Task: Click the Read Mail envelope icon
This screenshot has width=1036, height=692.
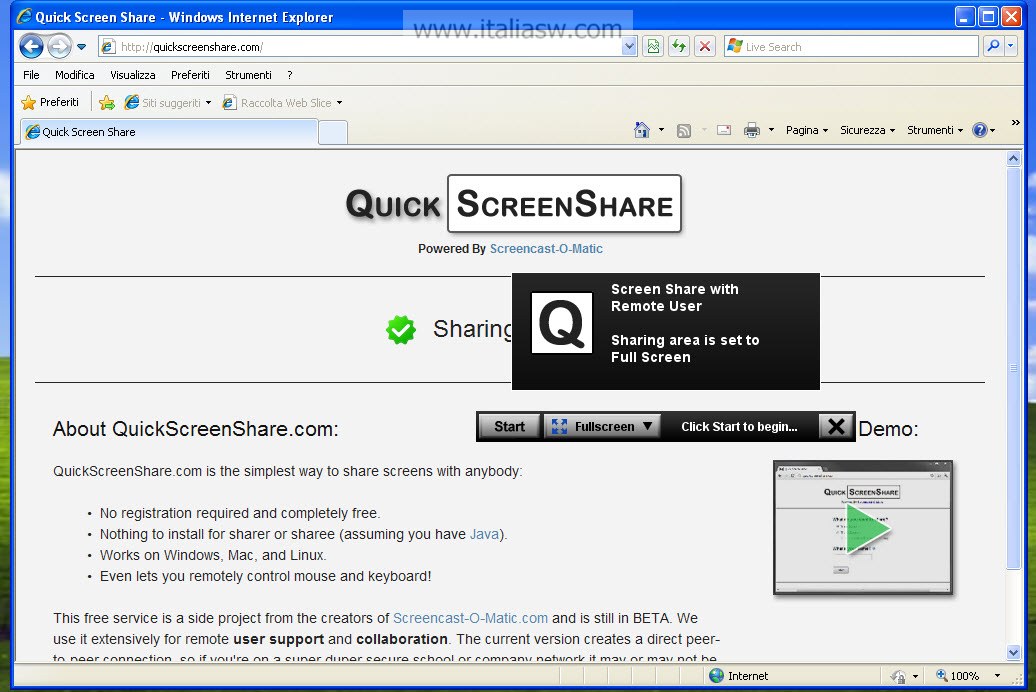Action: pyautogui.click(x=724, y=130)
